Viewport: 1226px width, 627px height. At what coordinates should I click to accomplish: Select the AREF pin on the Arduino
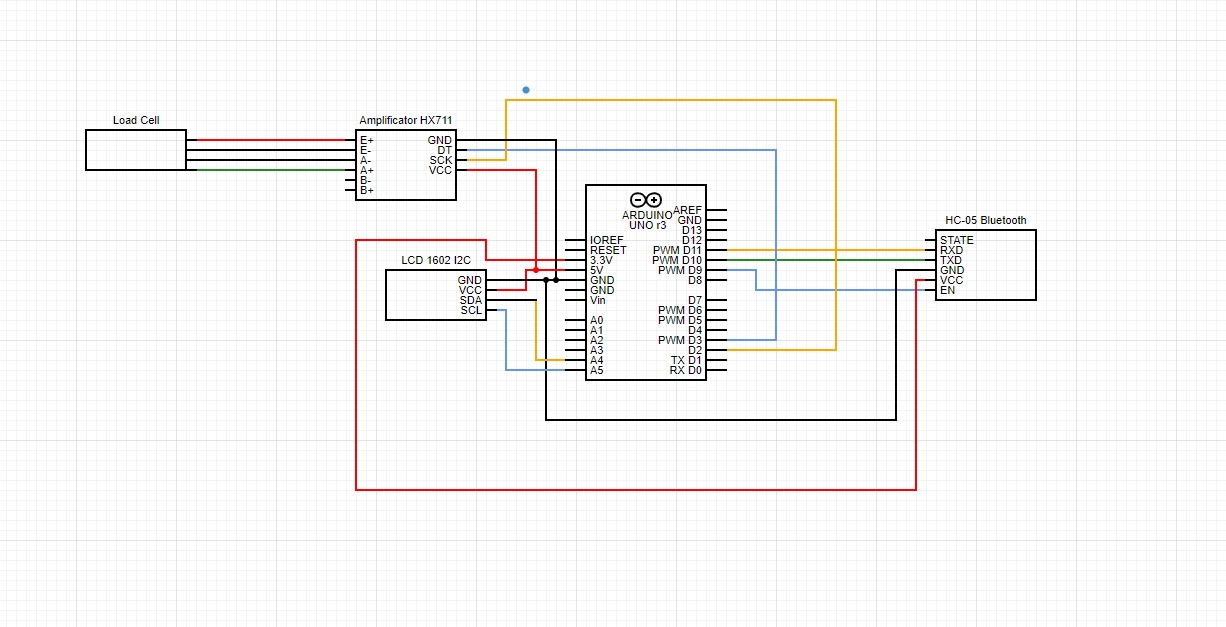click(688, 210)
